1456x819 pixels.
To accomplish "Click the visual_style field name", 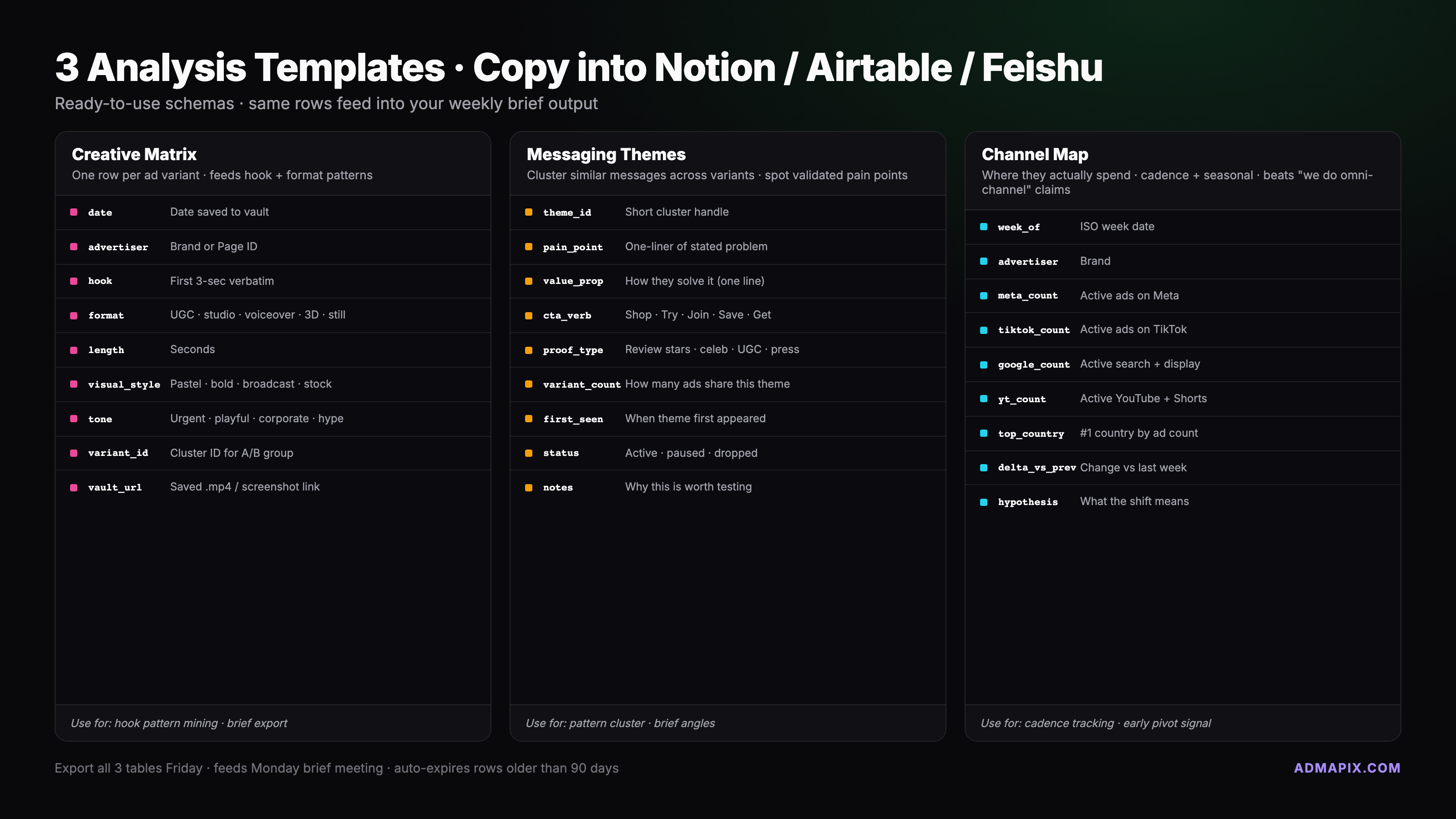I will tap(124, 384).
